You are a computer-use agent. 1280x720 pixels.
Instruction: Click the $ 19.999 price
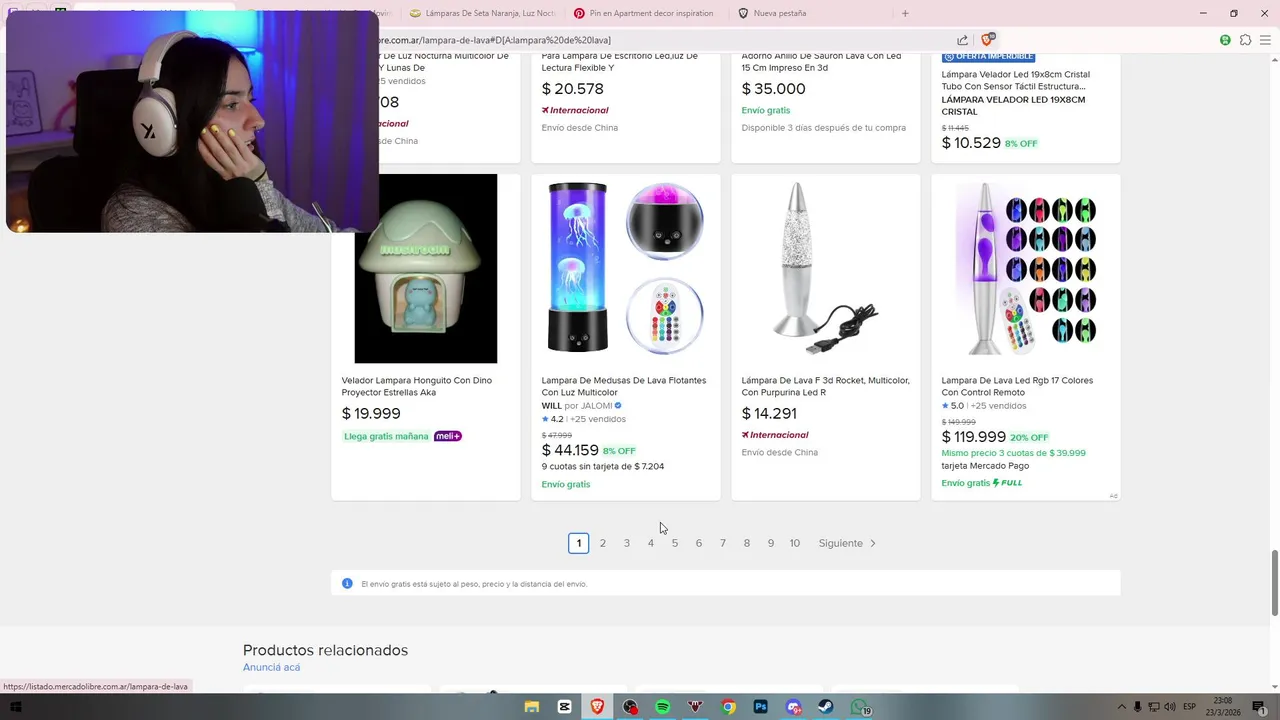point(371,414)
